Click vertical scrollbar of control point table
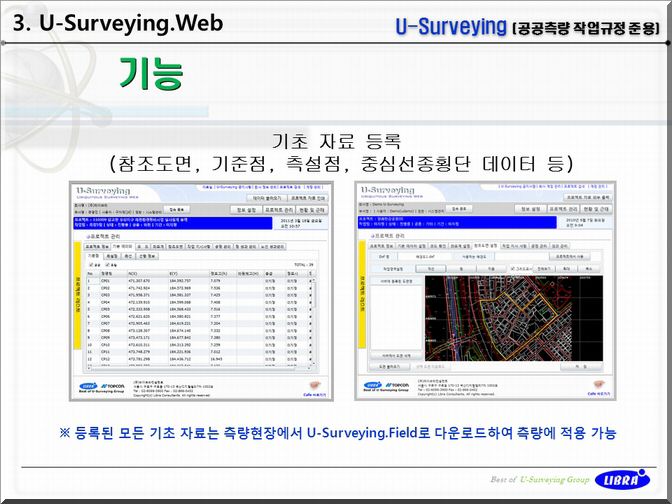 pos(314,321)
